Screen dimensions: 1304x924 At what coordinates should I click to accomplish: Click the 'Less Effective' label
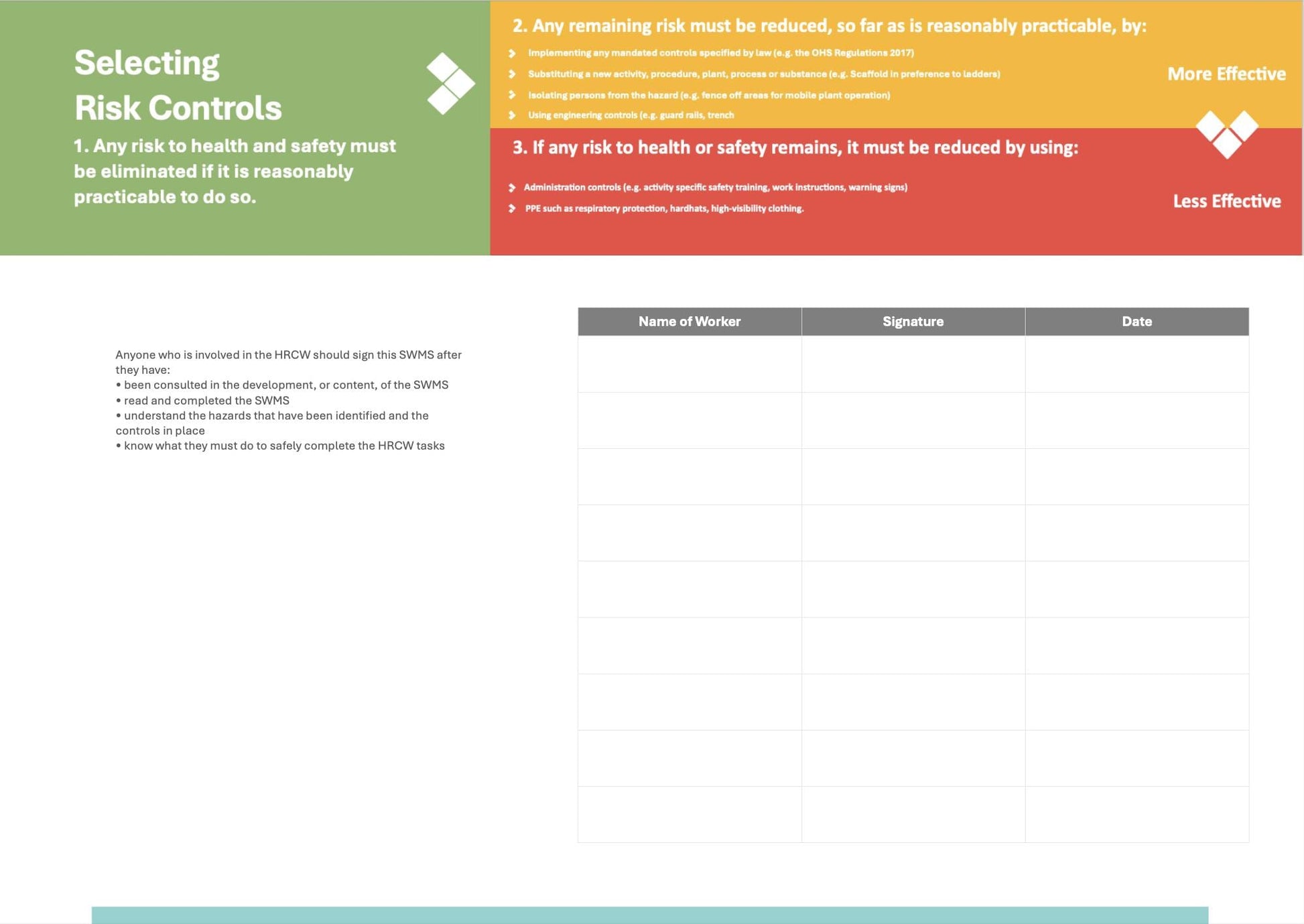(x=1227, y=201)
